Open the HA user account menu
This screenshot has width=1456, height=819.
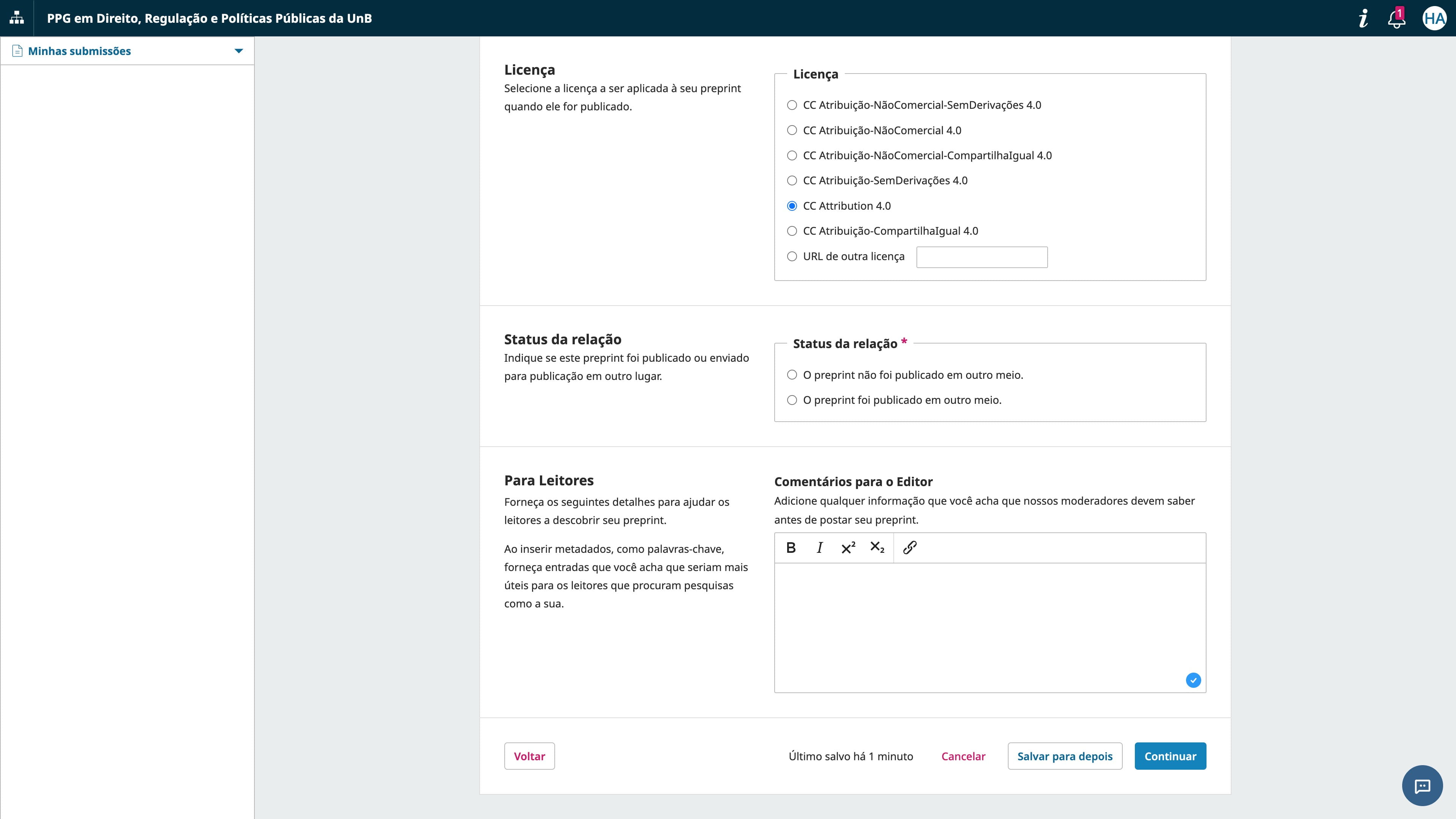[1436, 18]
